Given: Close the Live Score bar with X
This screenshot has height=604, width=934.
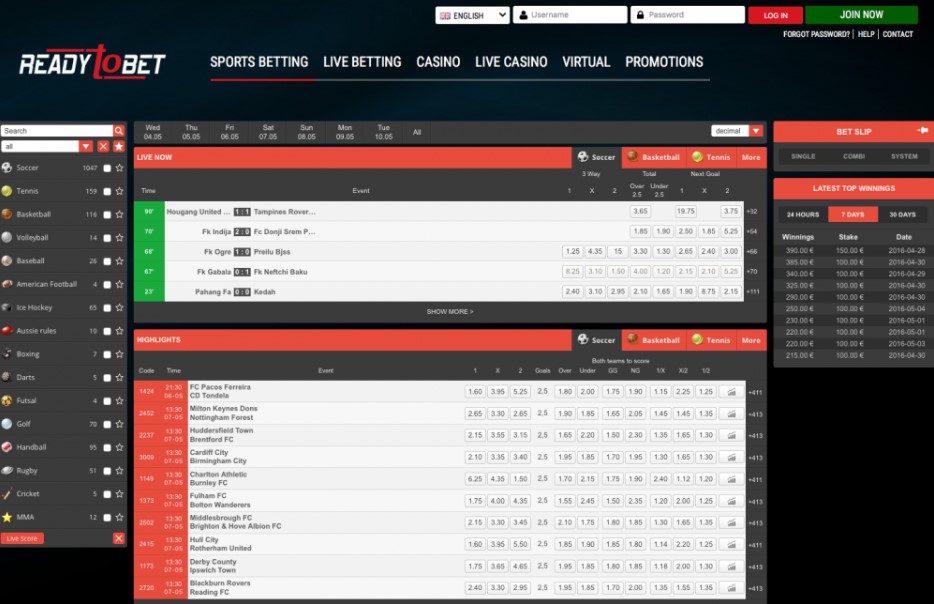Looking at the screenshot, I should pos(119,538).
